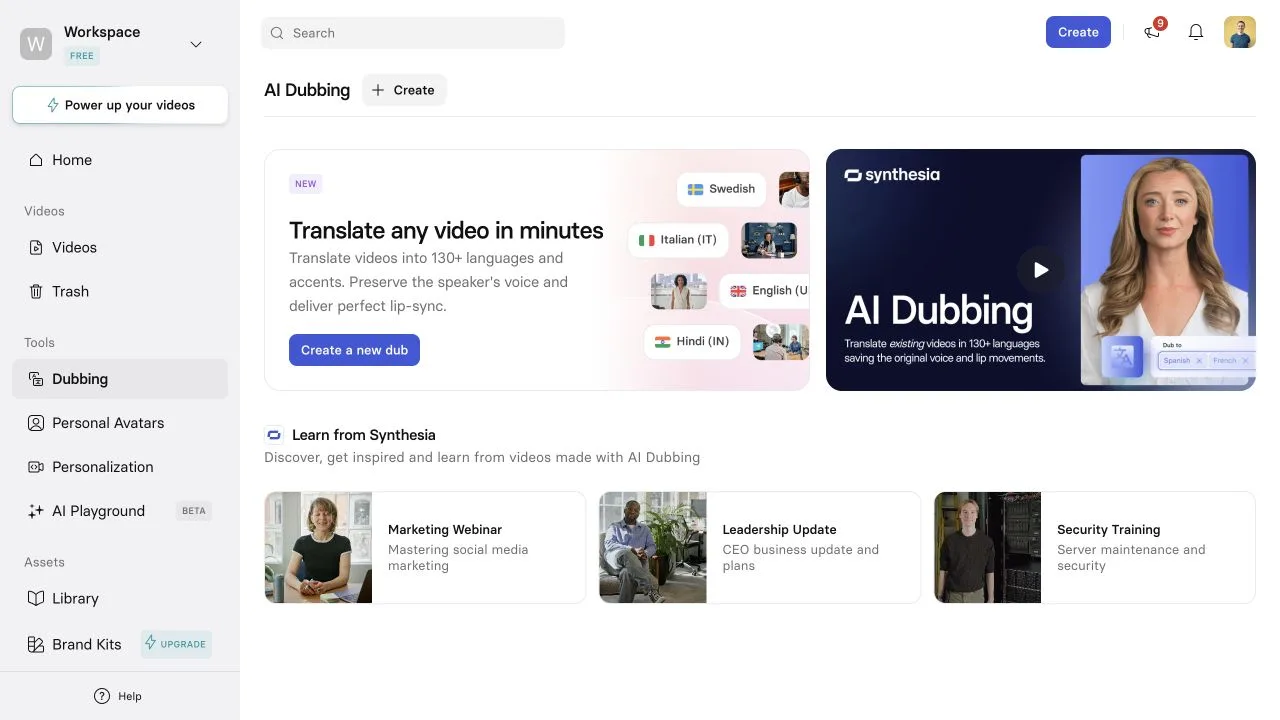
Task: Open notifications bell icon
Action: (1196, 32)
